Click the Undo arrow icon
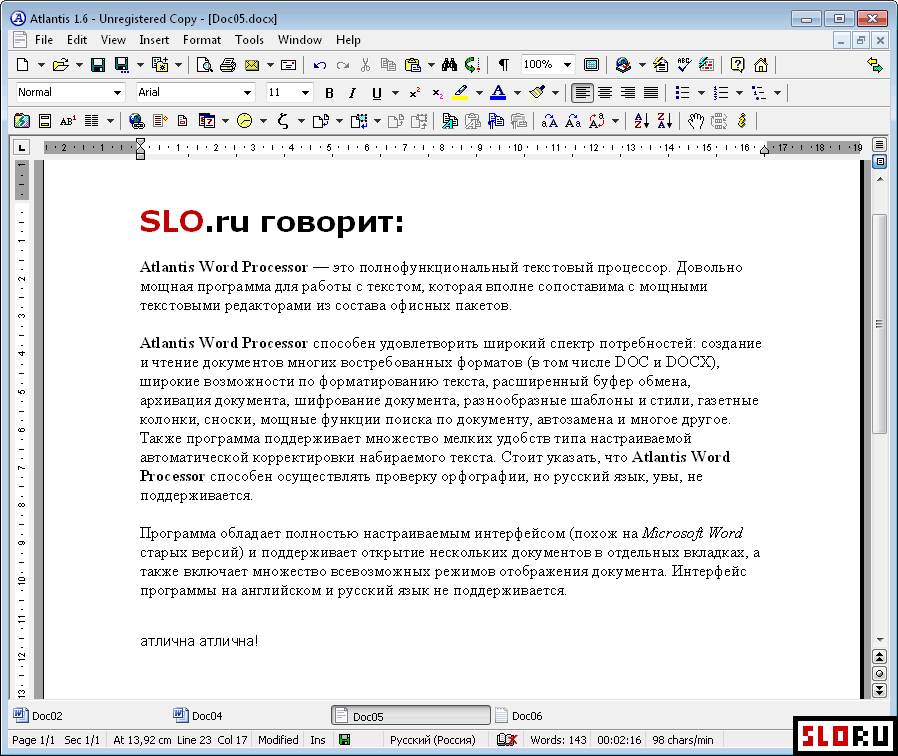 point(320,65)
